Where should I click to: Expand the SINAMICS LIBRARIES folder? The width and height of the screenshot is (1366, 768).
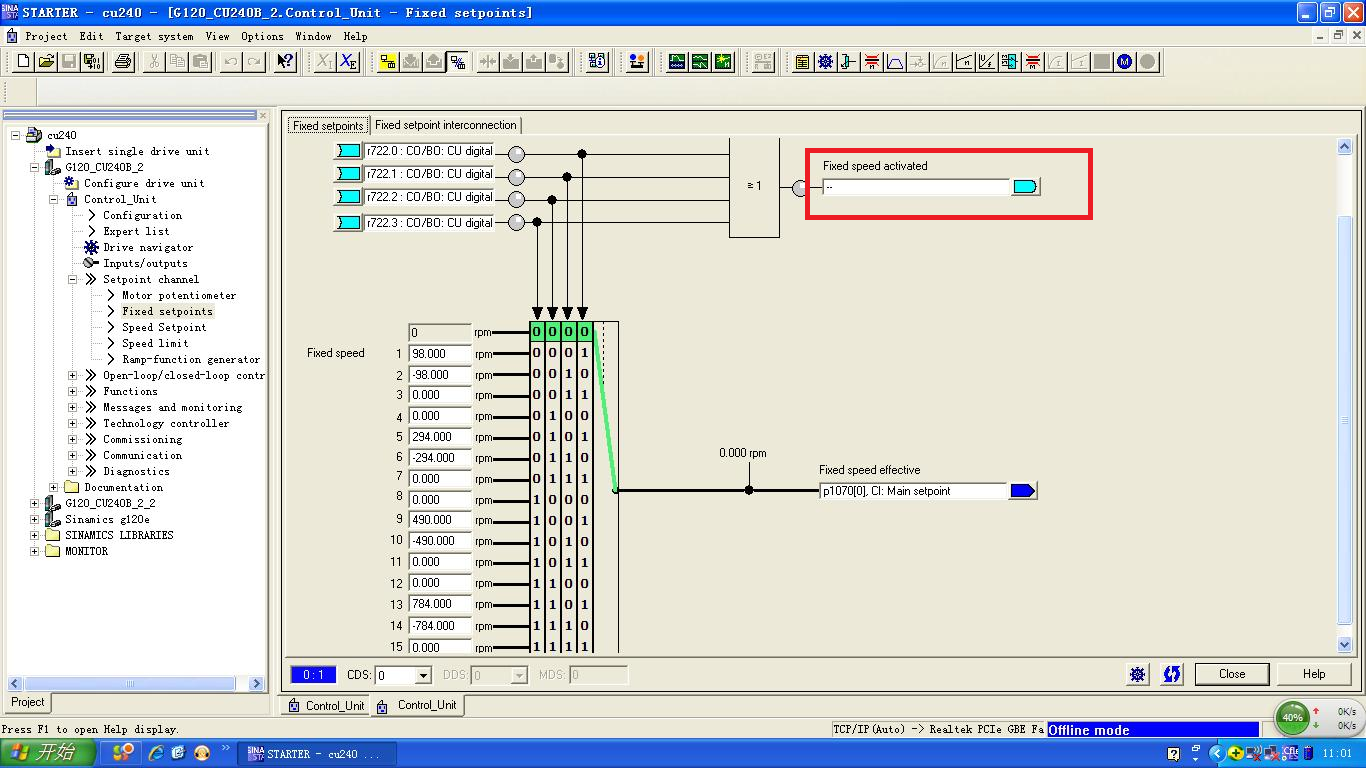(35, 535)
